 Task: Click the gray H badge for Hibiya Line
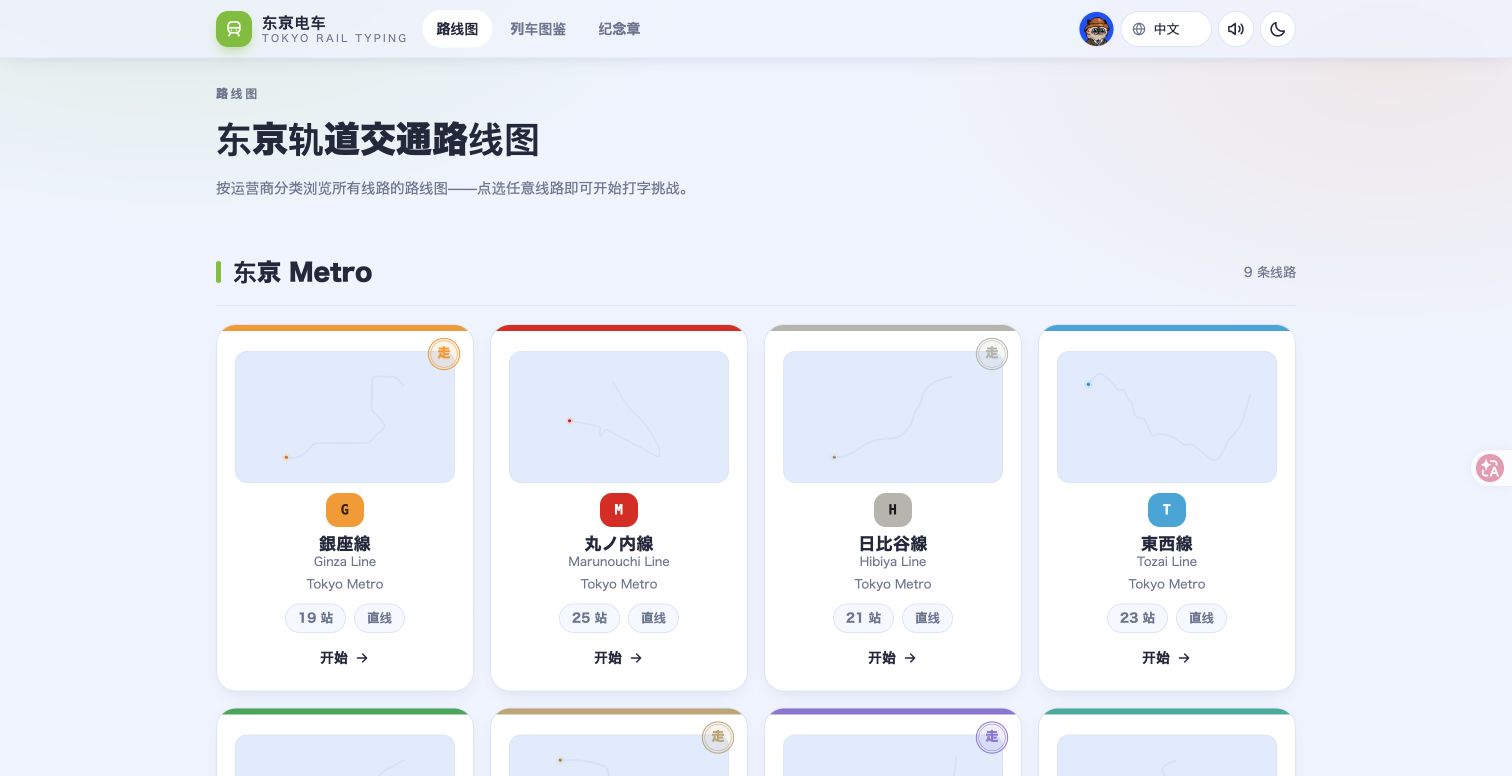coord(893,510)
